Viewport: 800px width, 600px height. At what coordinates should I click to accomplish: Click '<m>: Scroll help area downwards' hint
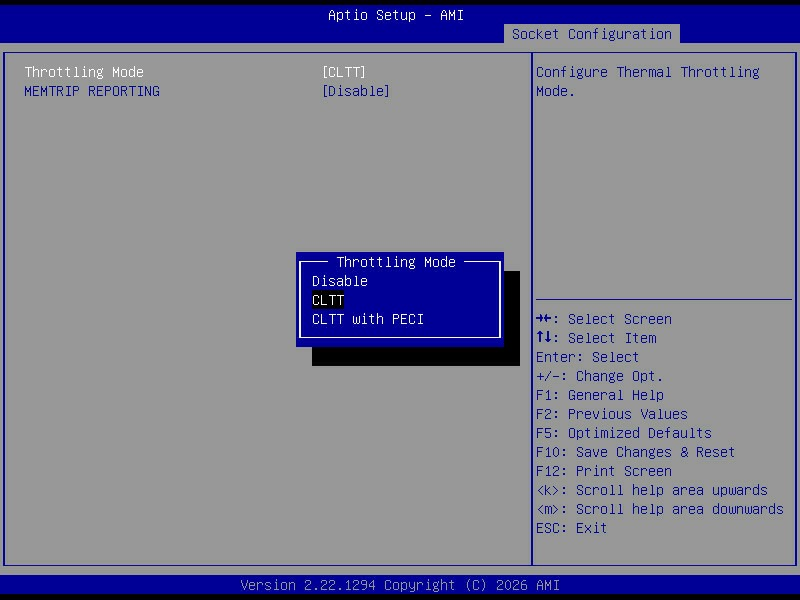pyautogui.click(x=660, y=509)
